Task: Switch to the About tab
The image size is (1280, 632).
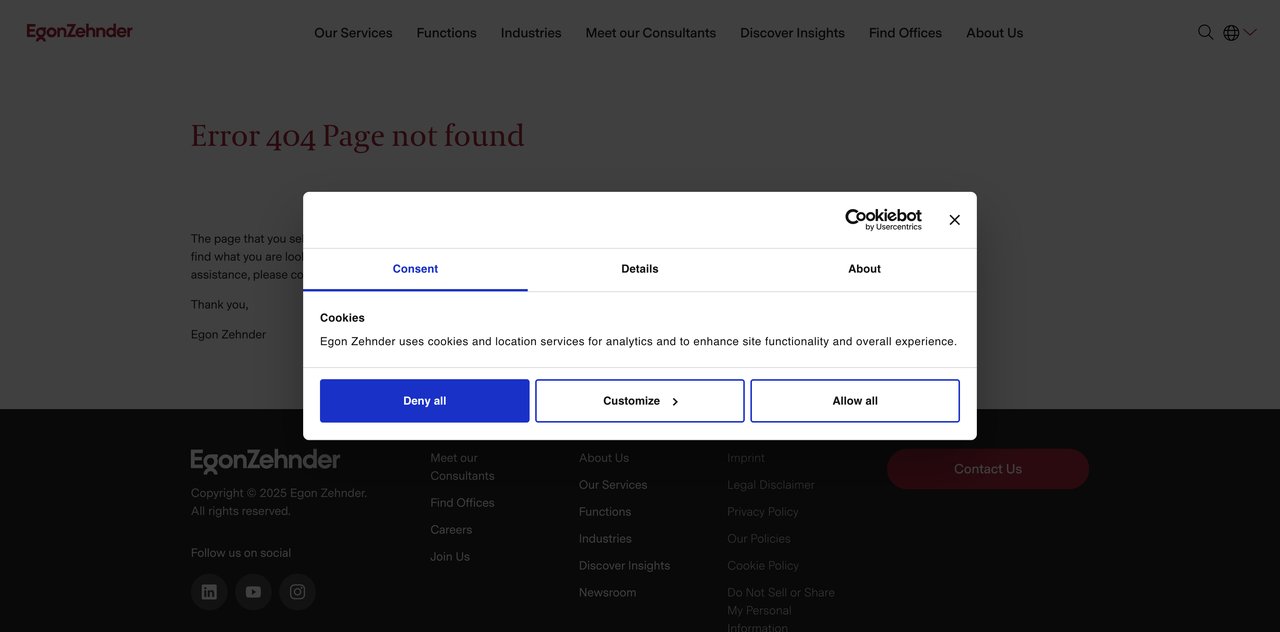Action: coord(865,269)
